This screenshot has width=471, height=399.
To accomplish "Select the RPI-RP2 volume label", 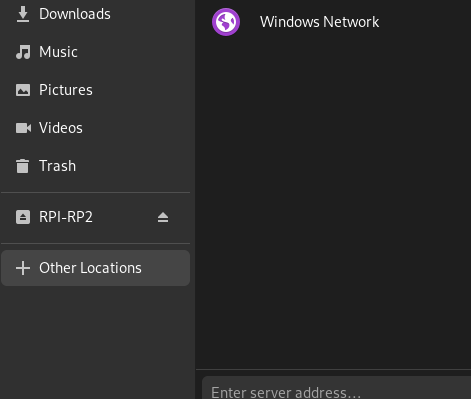I will click(66, 217).
